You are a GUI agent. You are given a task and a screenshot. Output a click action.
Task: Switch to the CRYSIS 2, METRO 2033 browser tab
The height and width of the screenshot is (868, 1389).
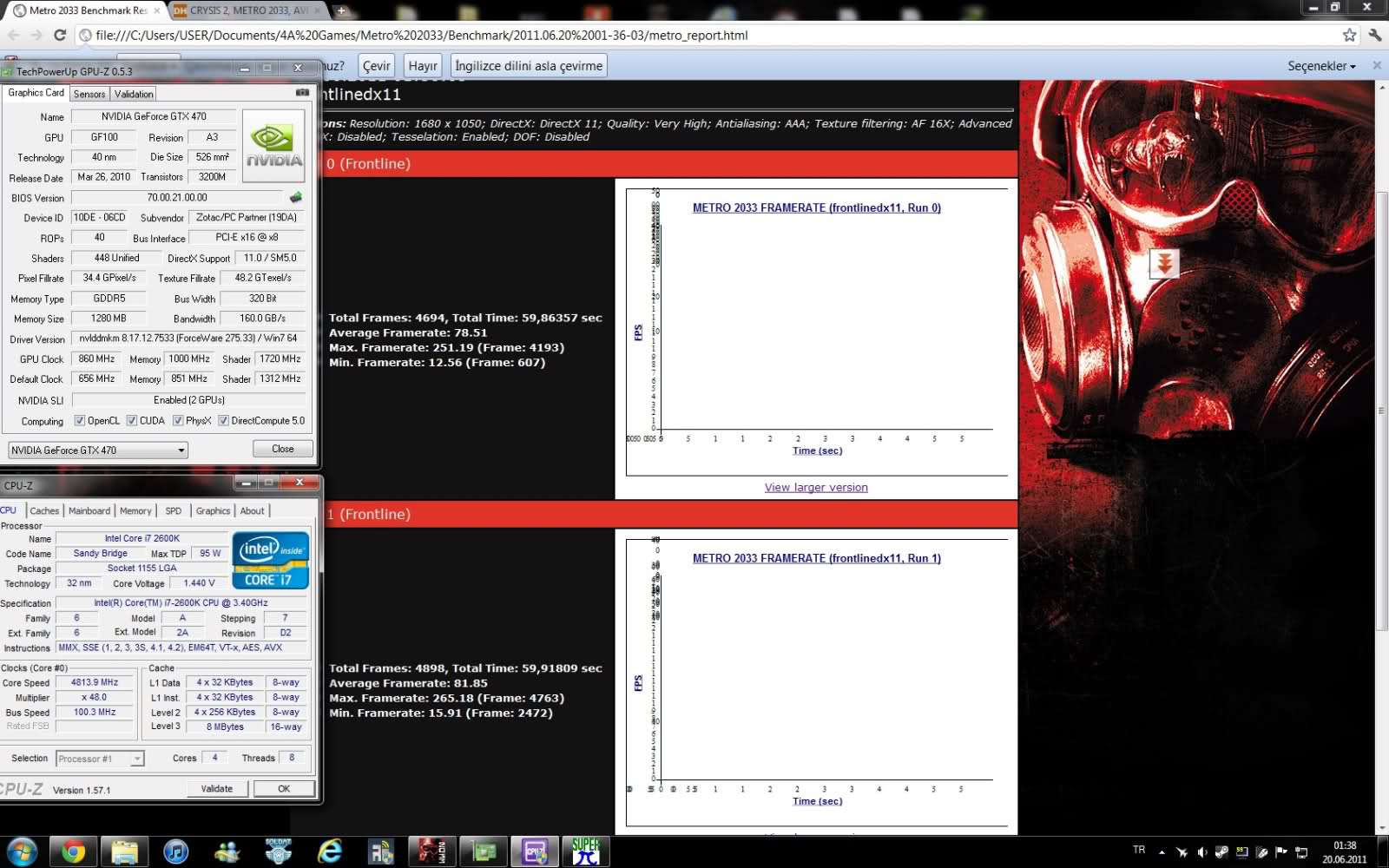pos(247,11)
